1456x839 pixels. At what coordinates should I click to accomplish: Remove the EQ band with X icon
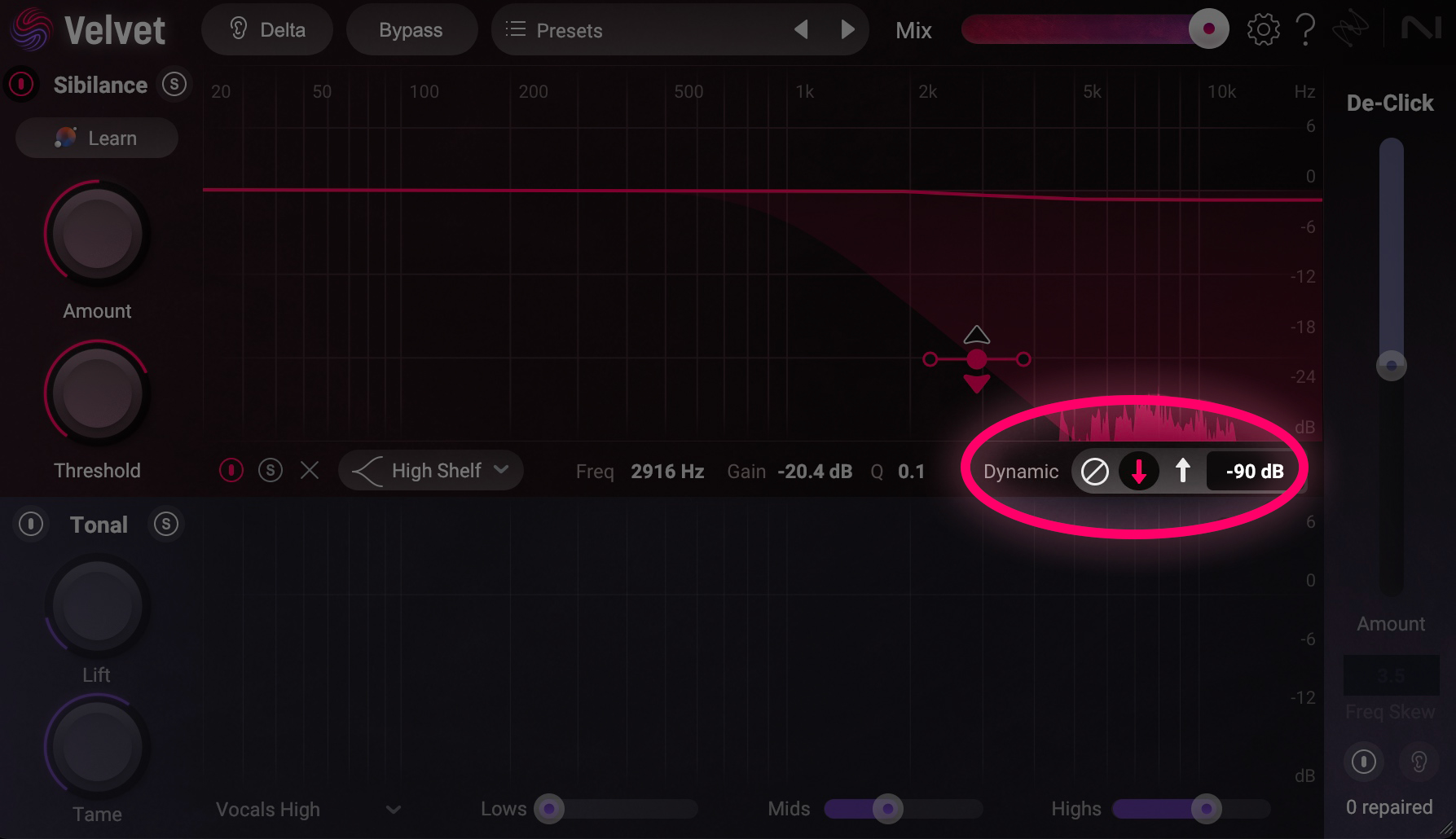point(310,470)
